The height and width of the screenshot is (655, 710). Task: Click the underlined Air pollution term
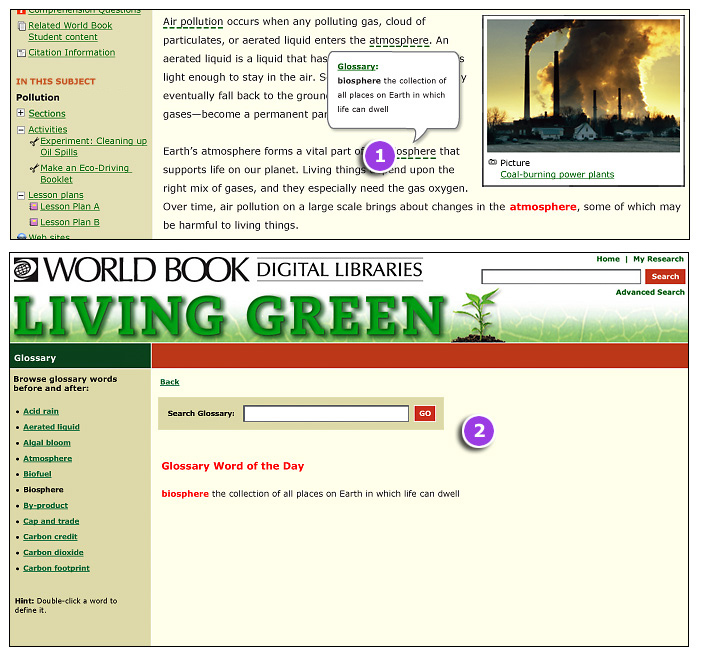(x=193, y=22)
